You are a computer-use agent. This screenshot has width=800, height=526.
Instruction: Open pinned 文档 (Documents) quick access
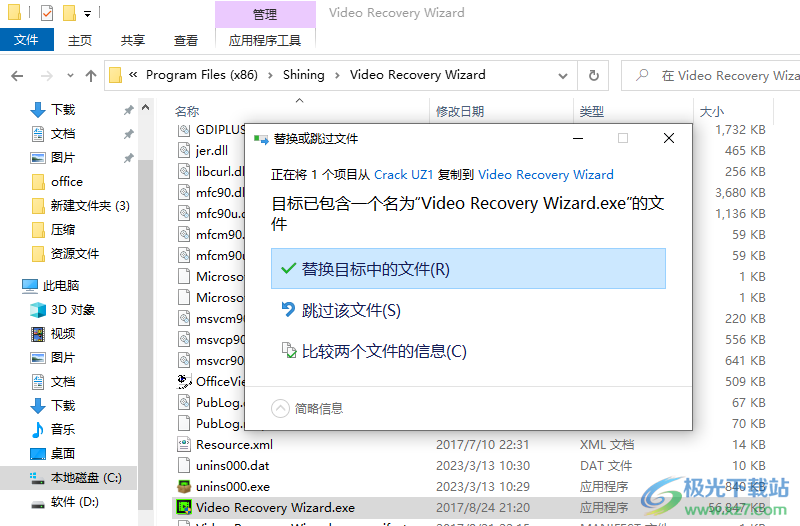[x=63, y=134]
